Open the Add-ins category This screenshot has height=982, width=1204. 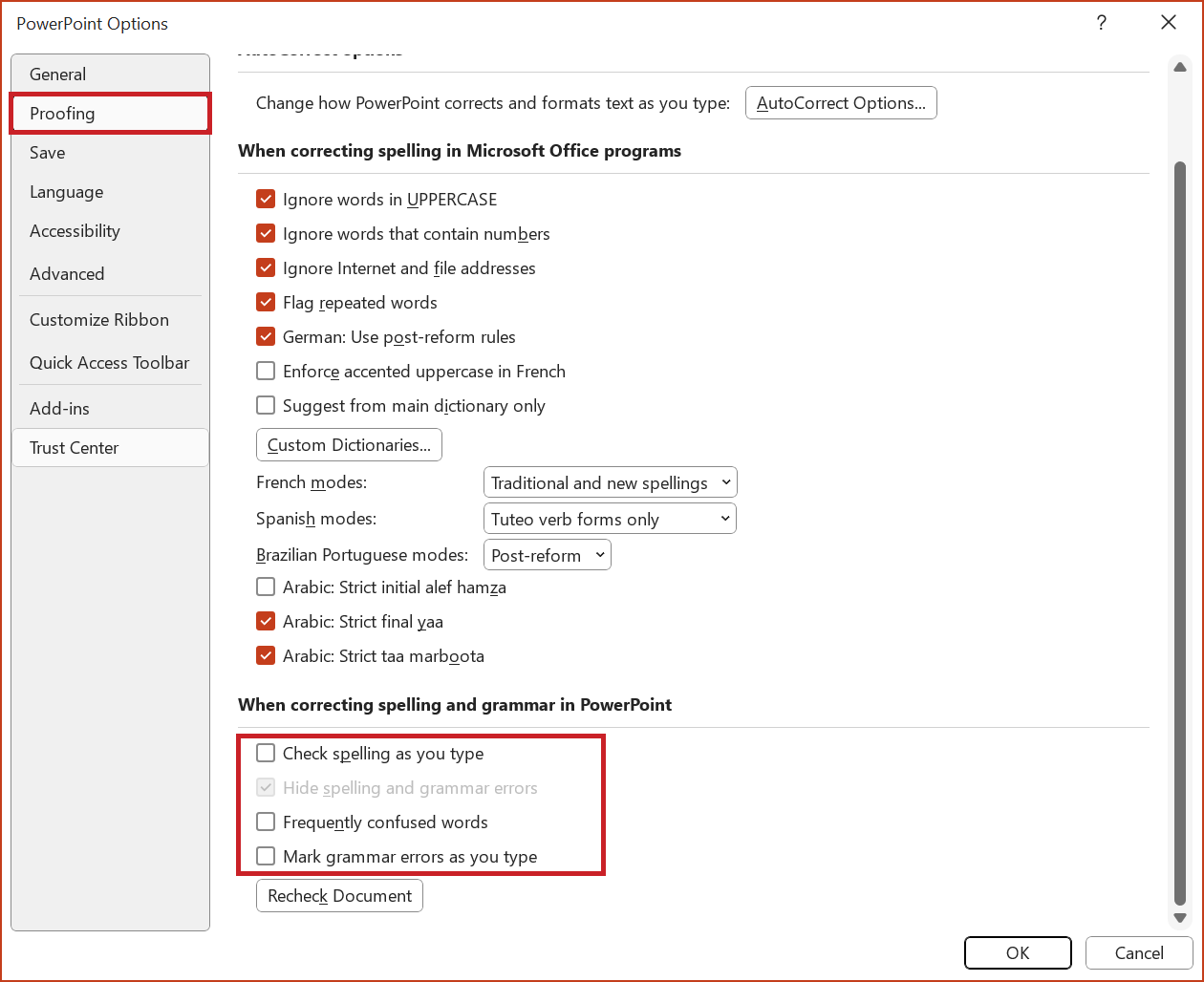click(x=110, y=409)
